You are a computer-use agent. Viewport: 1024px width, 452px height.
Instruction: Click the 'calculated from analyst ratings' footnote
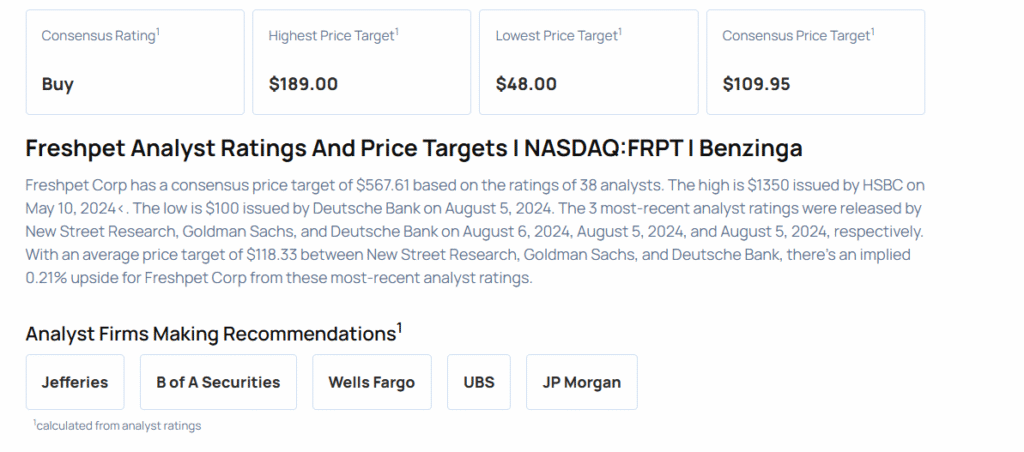point(118,426)
